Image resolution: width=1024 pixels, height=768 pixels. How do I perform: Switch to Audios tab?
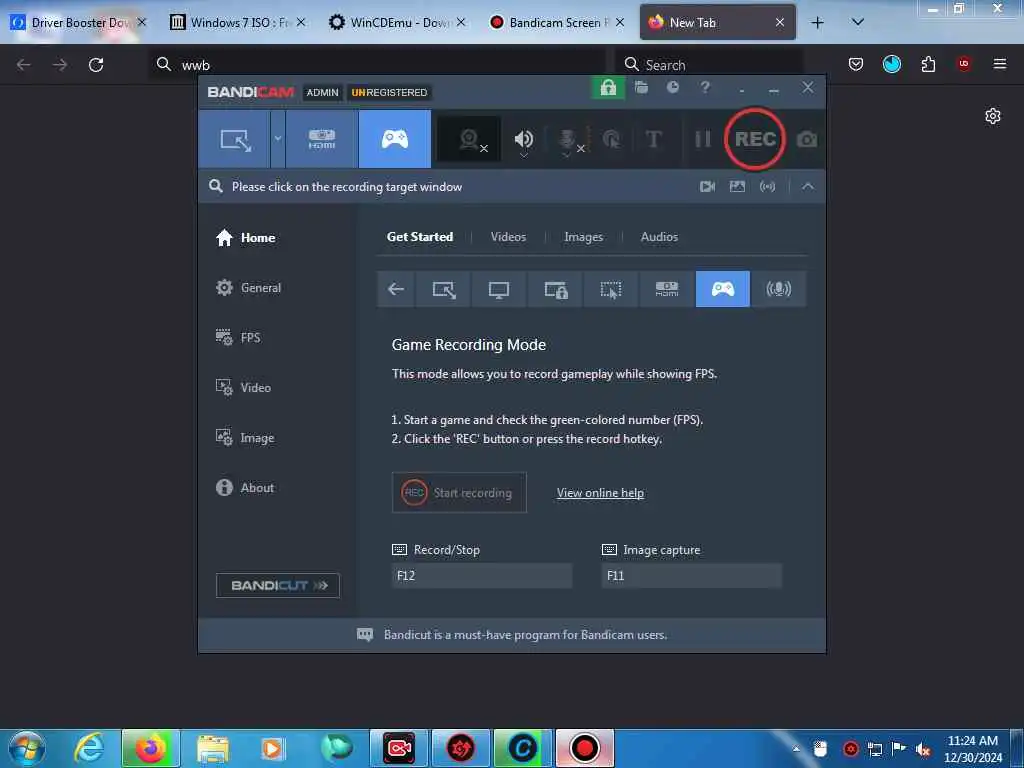click(659, 236)
